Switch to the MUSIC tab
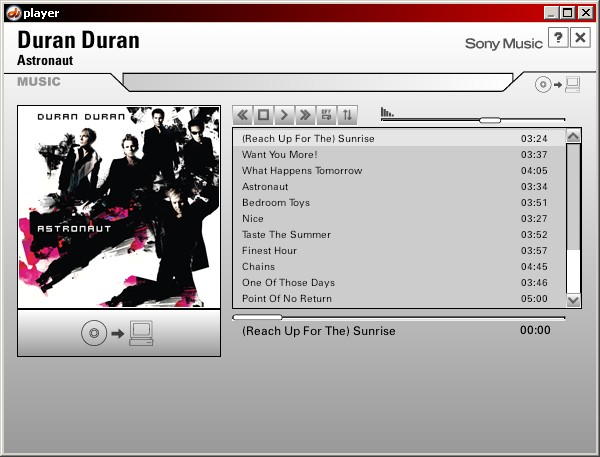 (x=39, y=82)
